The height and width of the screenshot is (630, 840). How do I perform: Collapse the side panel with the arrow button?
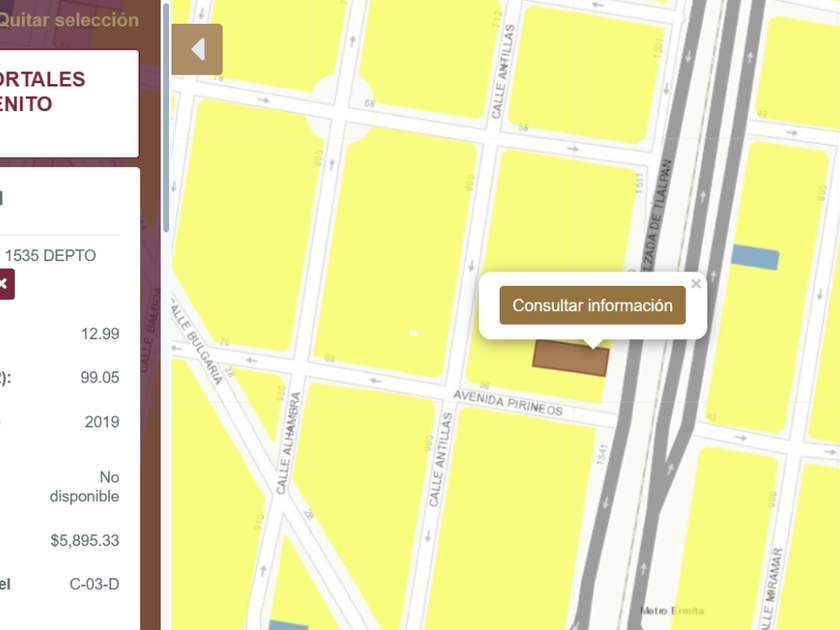tap(197, 49)
